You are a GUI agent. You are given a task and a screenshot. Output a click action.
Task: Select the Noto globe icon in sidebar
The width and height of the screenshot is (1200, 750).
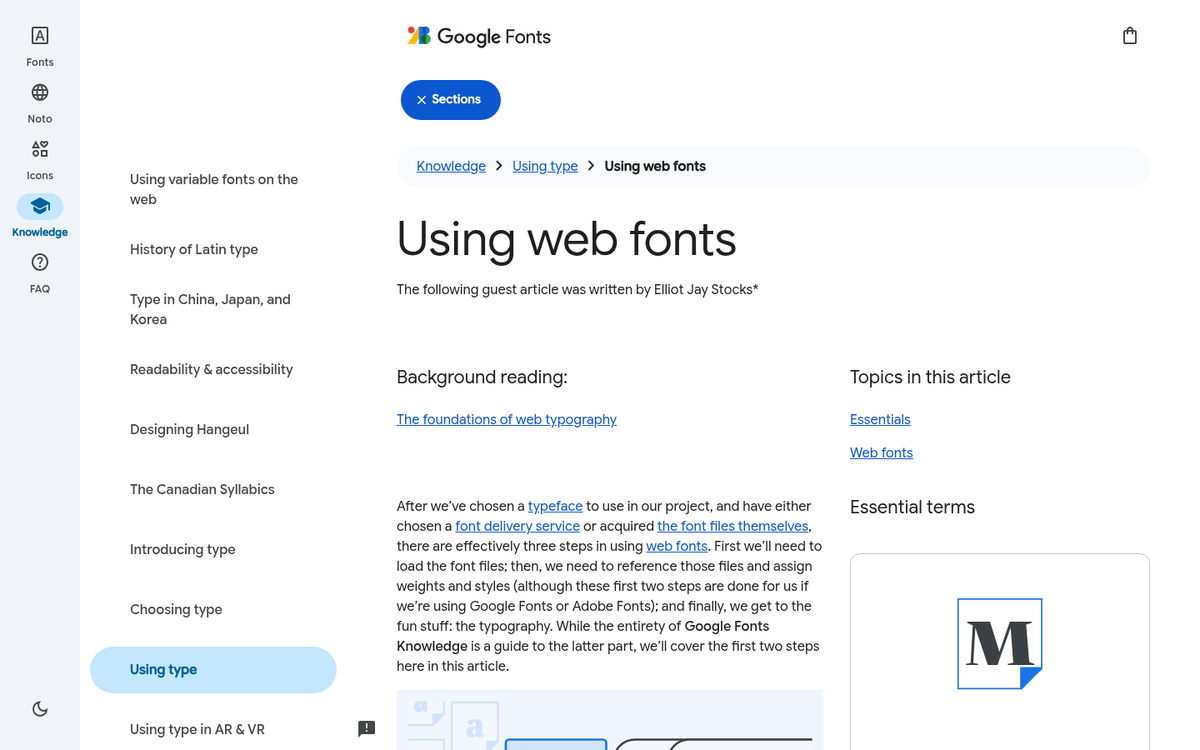point(39,101)
